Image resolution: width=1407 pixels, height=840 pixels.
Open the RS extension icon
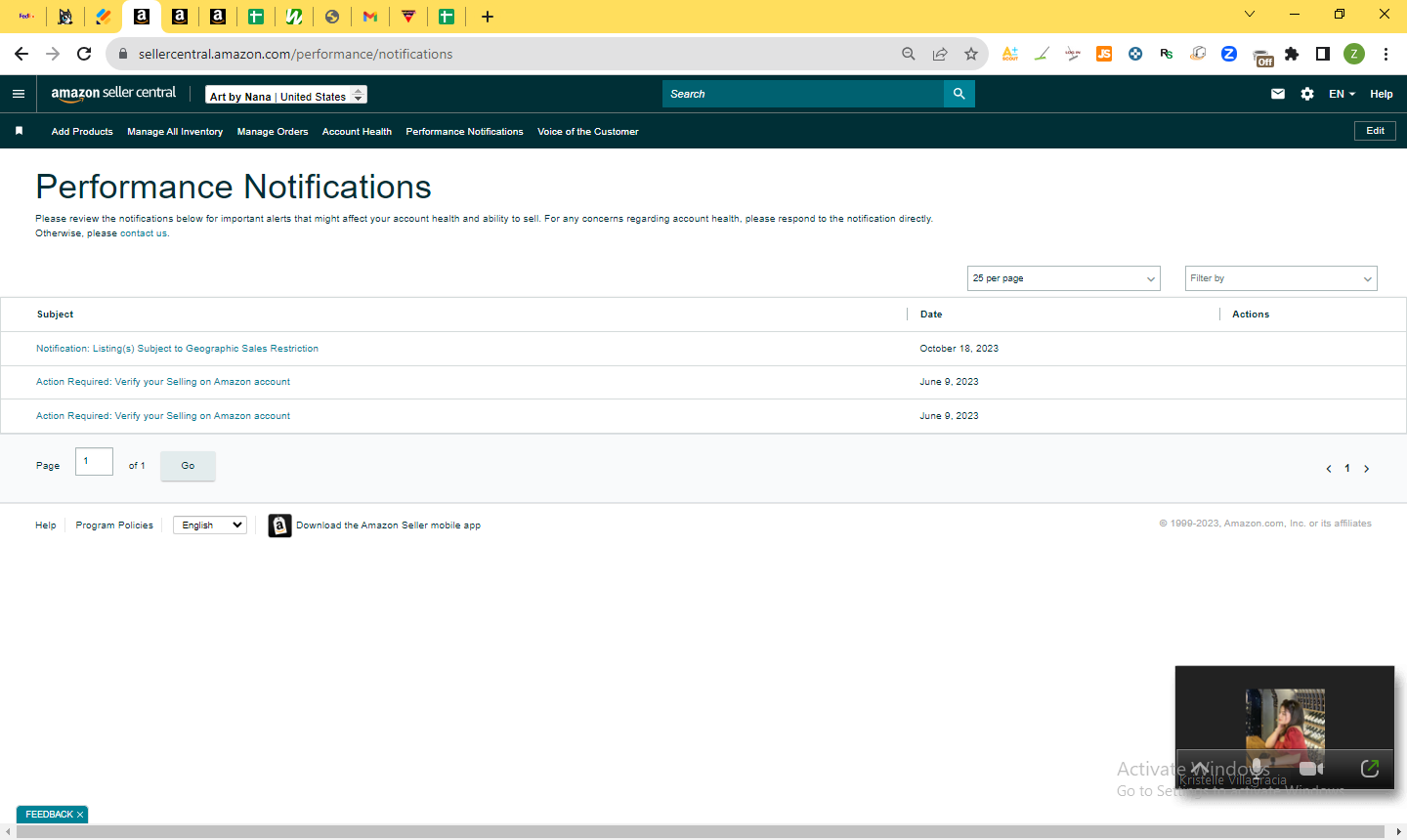[x=1167, y=54]
